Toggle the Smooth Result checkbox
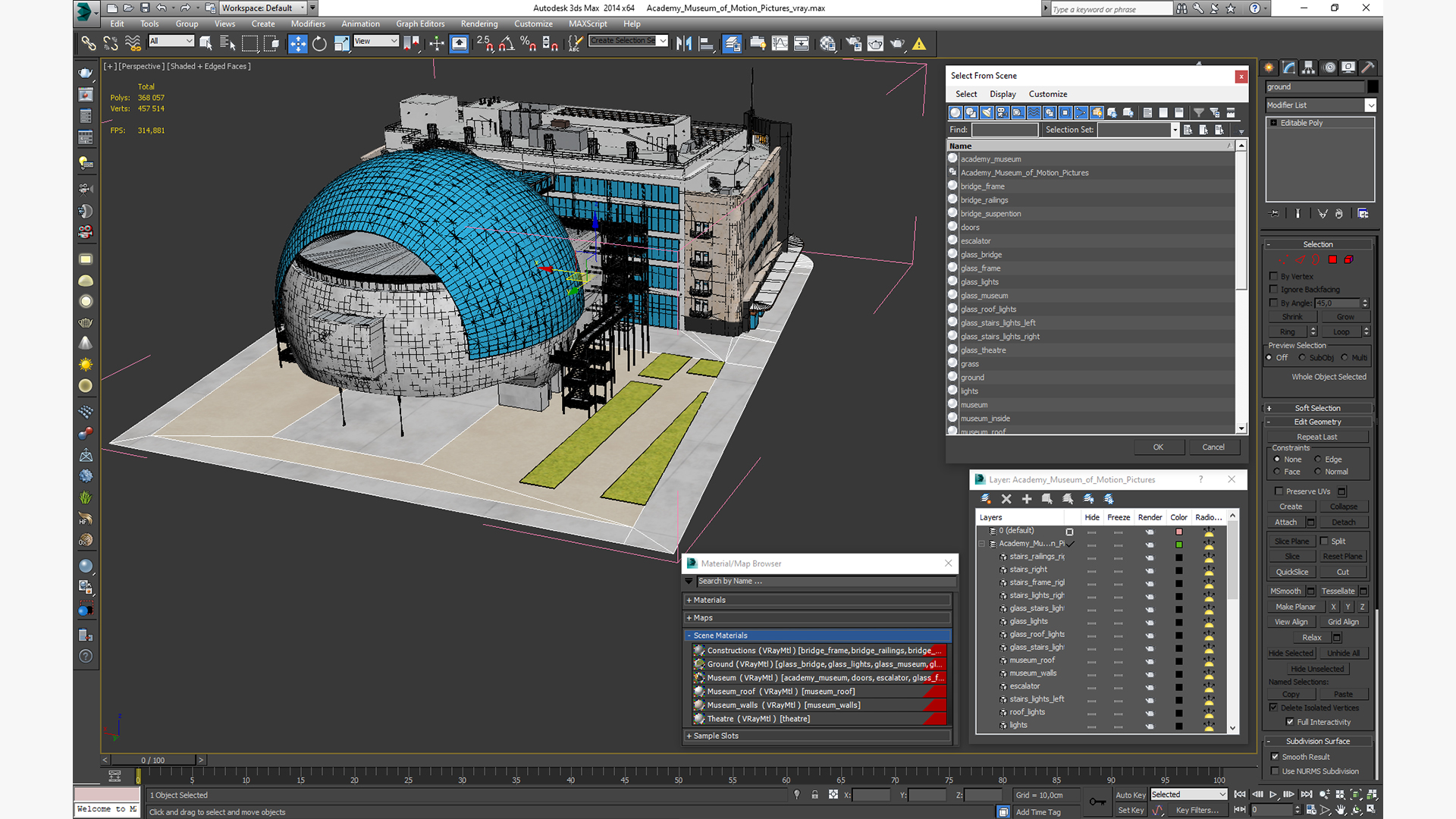This screenshot has height=819, width=1456. 1276,757
